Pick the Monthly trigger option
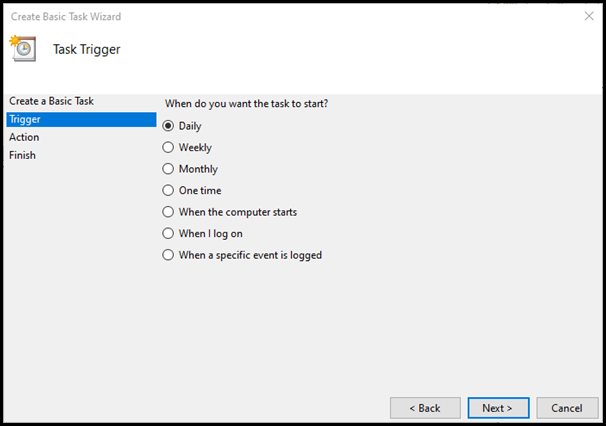This screenshot has width=606, height=426. [x=168, y=169]
